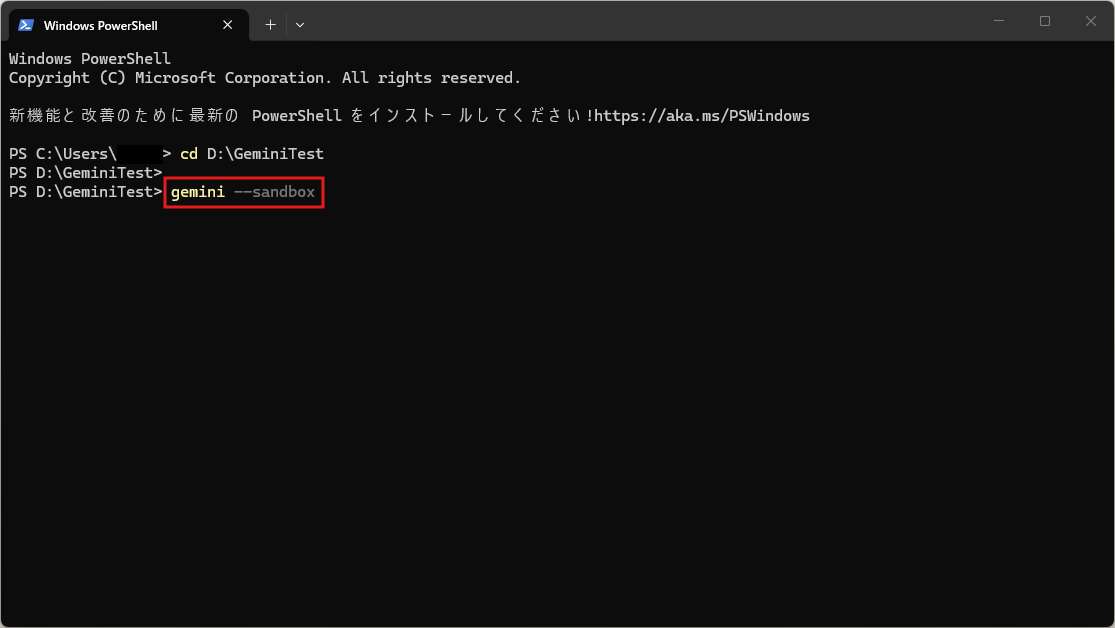
Task: Click the 'D:\GeminiTest' path argument after cd
Action: (x=265, y=154)
